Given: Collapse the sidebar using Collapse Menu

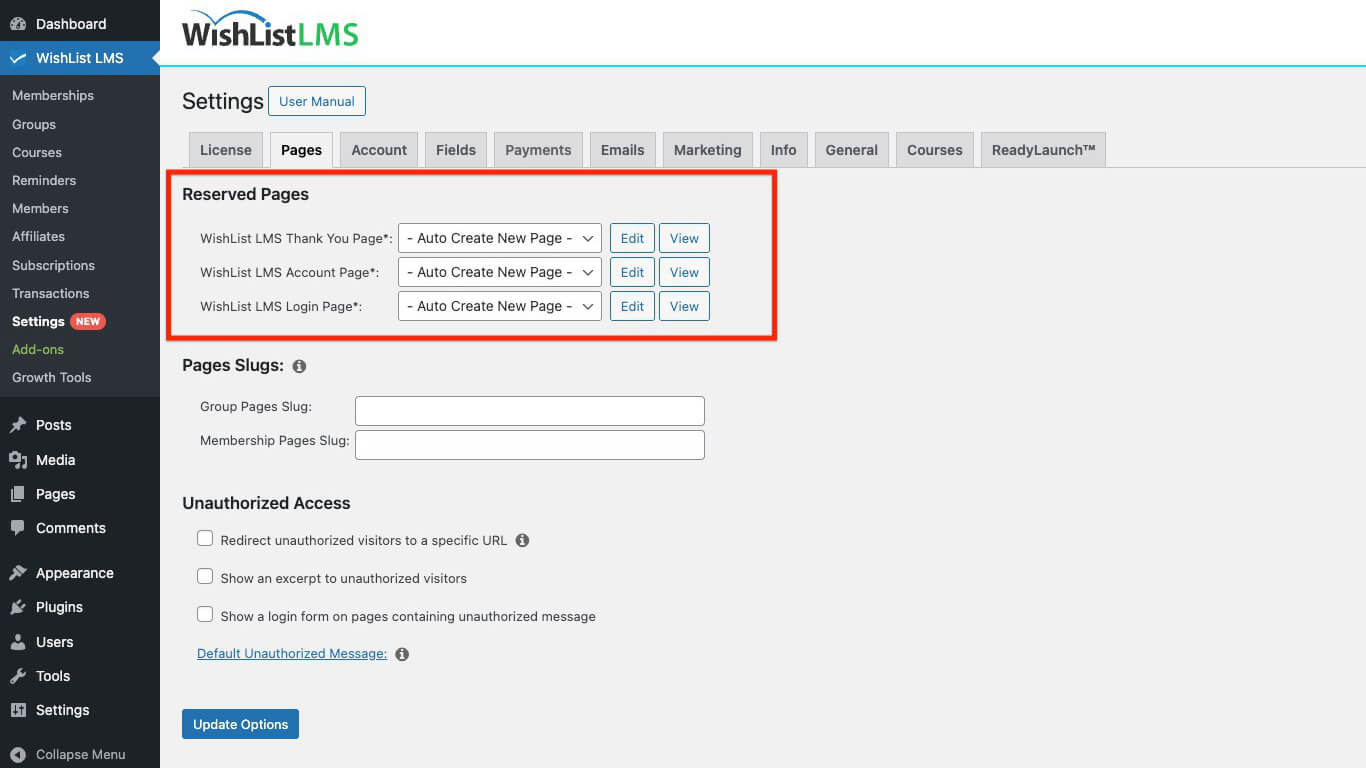Looking at the screenshot, I should point(80,755).
